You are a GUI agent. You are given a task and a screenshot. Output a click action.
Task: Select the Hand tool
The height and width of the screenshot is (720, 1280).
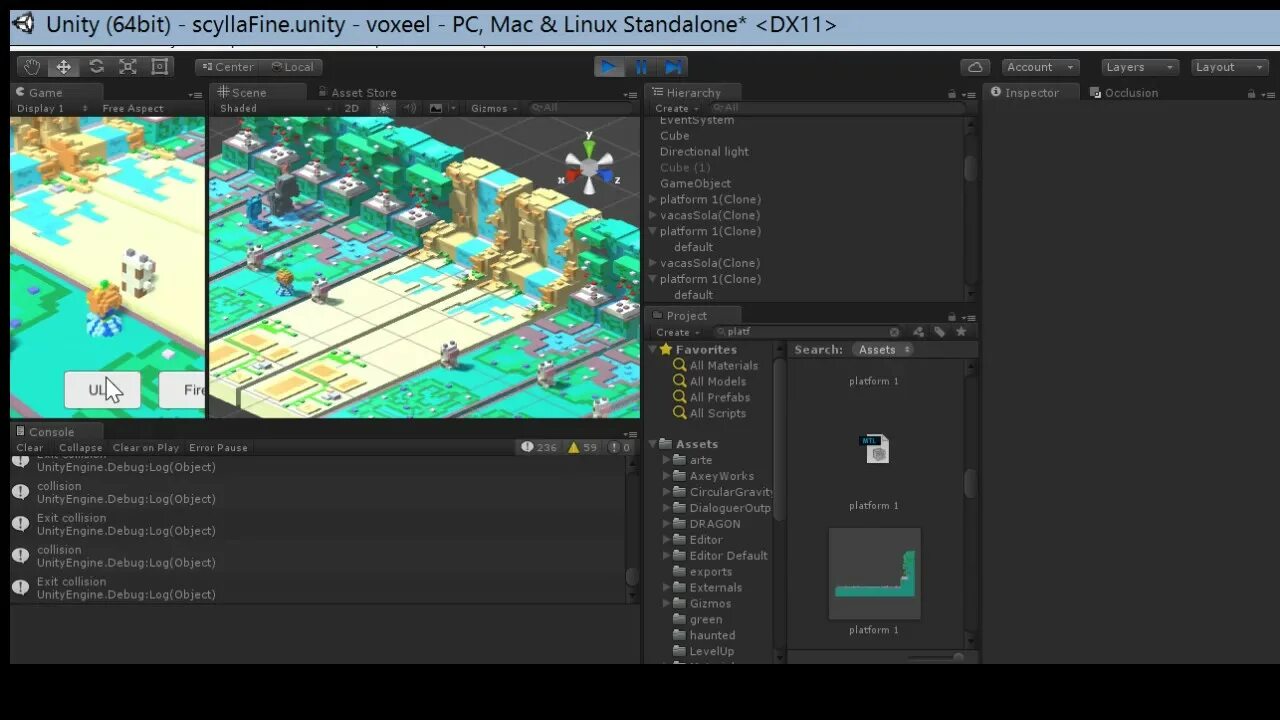pyautogui.click(x=32, y=67)
